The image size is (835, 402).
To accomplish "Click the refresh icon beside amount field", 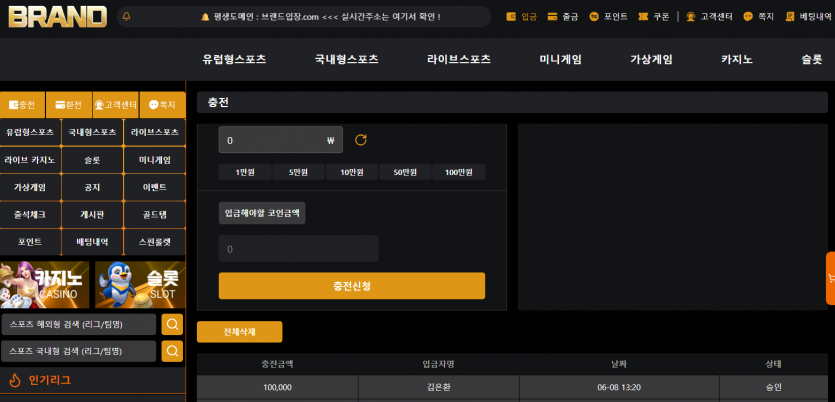I will click(361, 140).
